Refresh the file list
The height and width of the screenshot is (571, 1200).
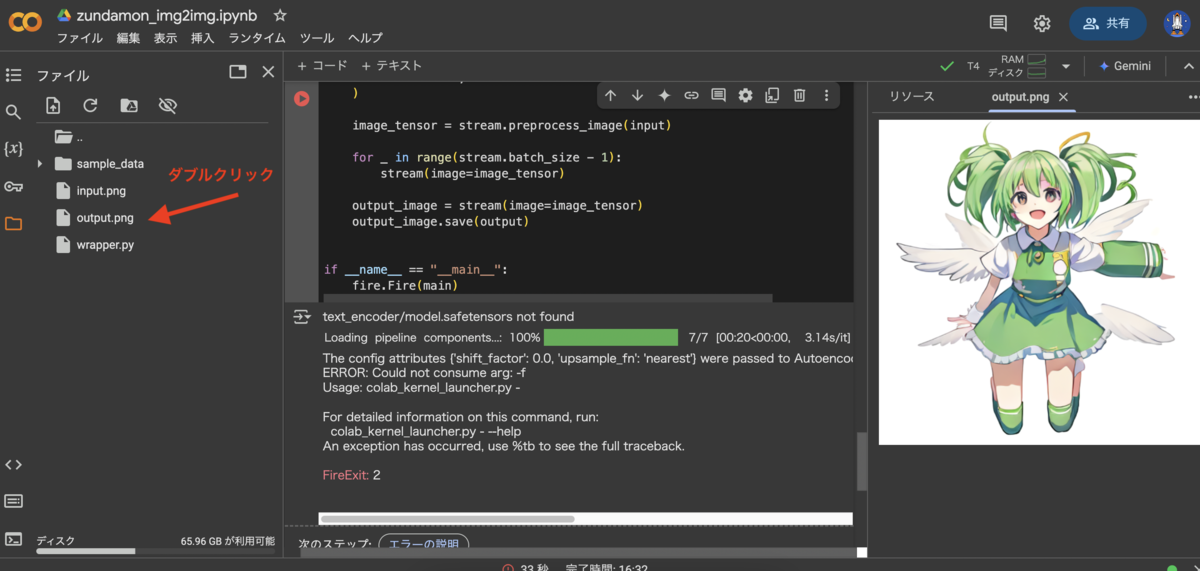90,106
